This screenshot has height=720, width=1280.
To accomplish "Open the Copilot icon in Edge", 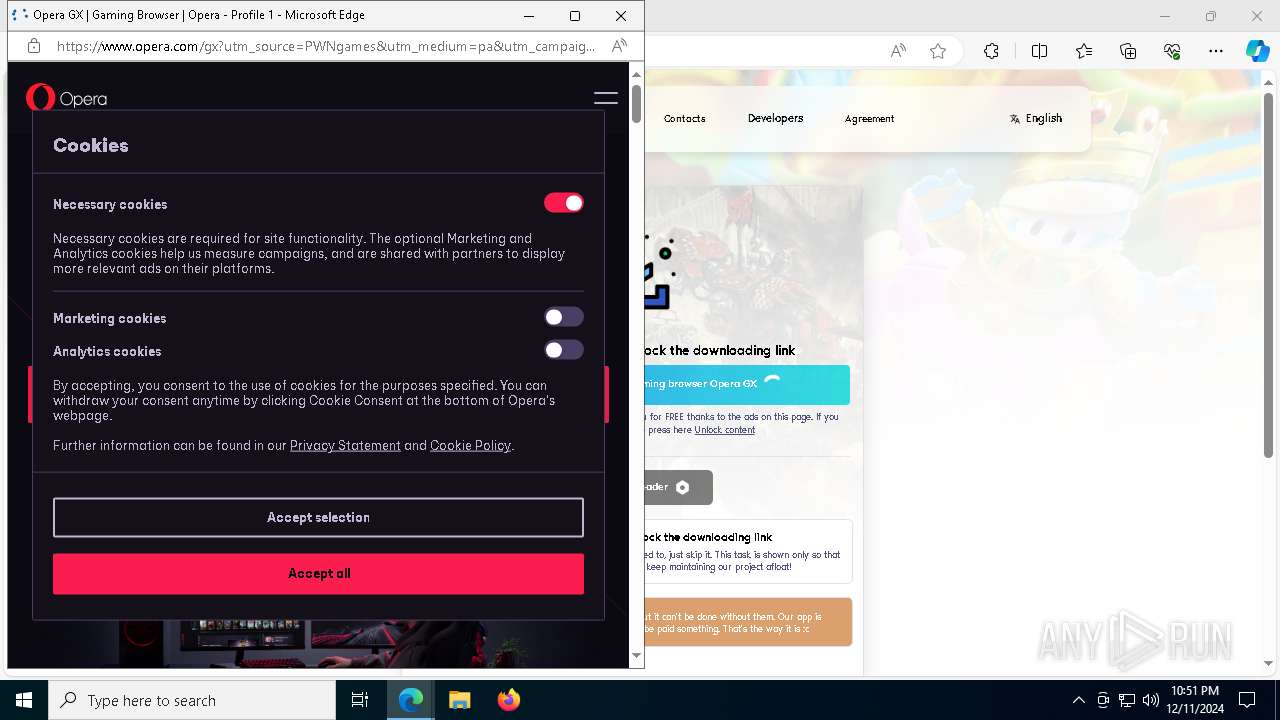I will [1257, 51].
